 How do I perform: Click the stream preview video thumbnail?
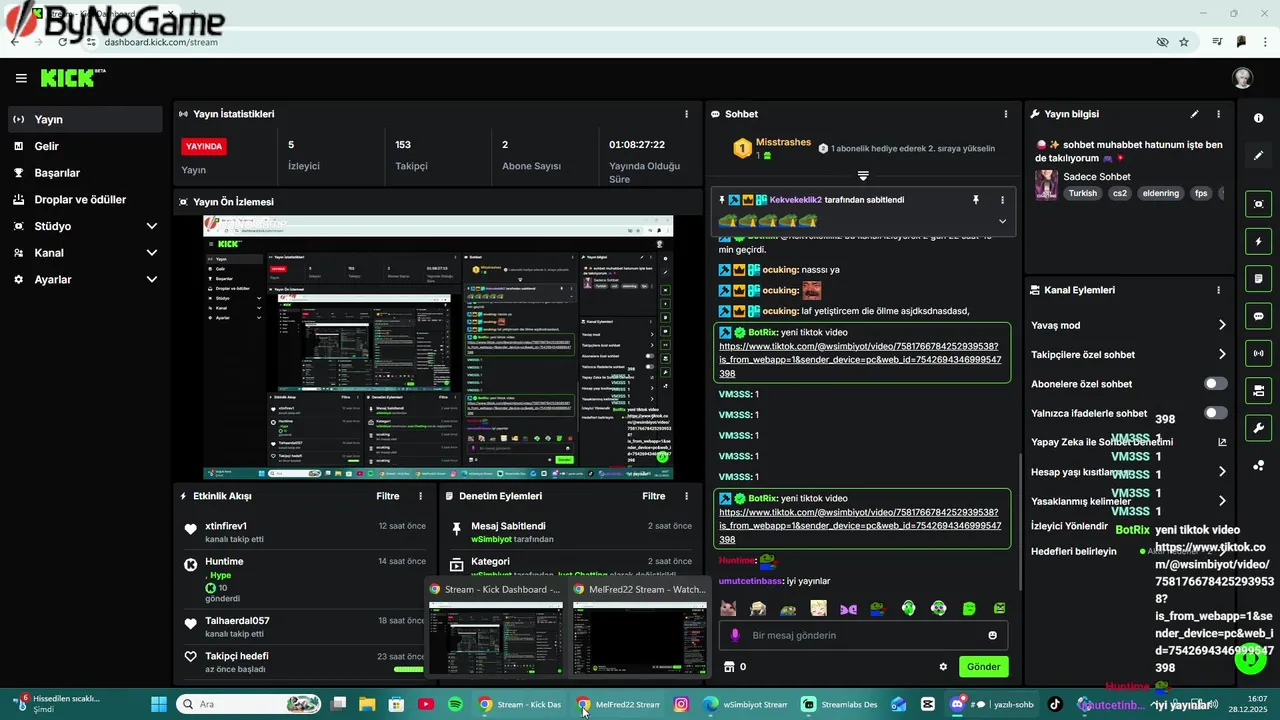438,347
